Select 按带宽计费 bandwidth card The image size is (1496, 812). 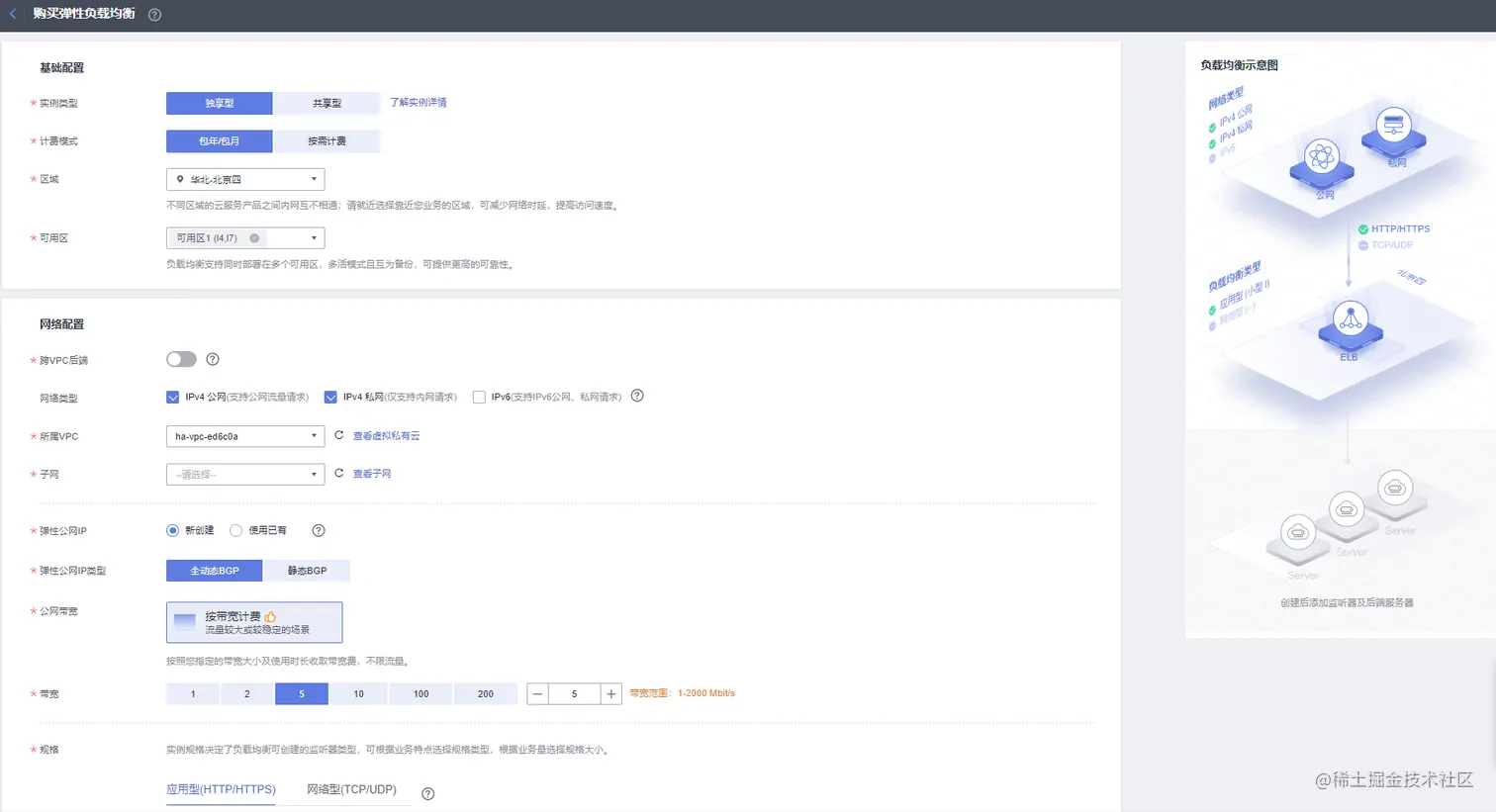pyautogui.click(x=254, y=622)
